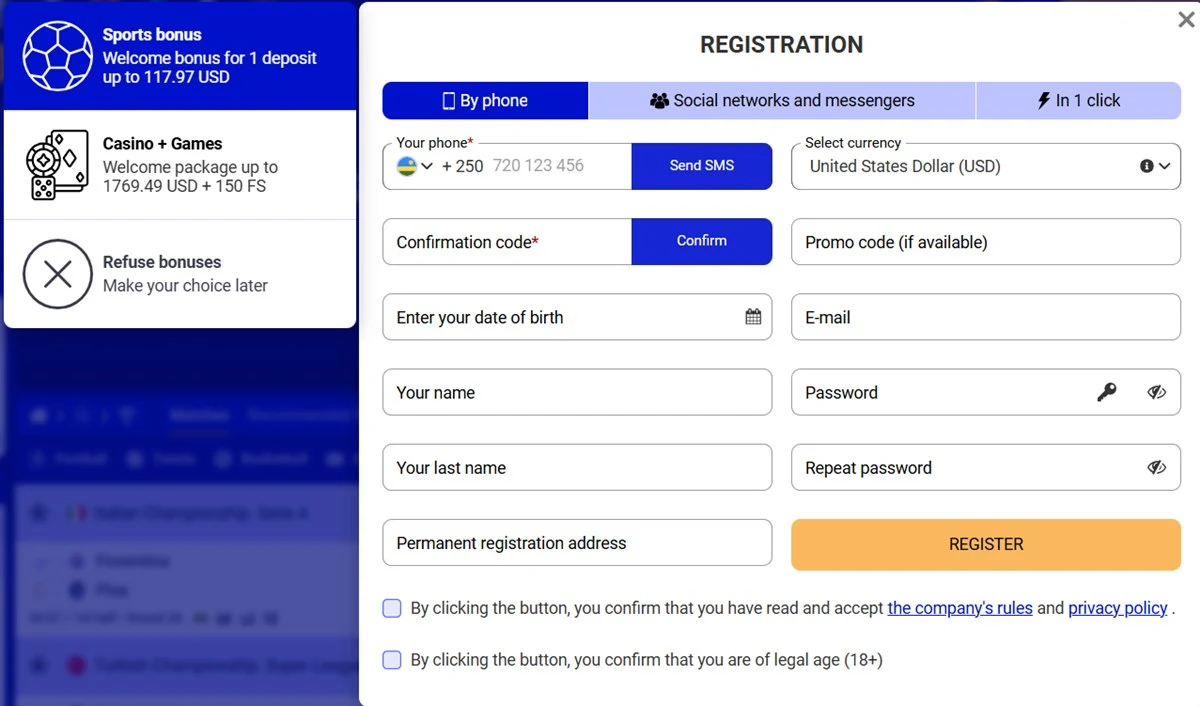The image size is (1200, 706).
Task: Click inside the Promo code field
Action: pyautogui.click(x=985, y=242)
